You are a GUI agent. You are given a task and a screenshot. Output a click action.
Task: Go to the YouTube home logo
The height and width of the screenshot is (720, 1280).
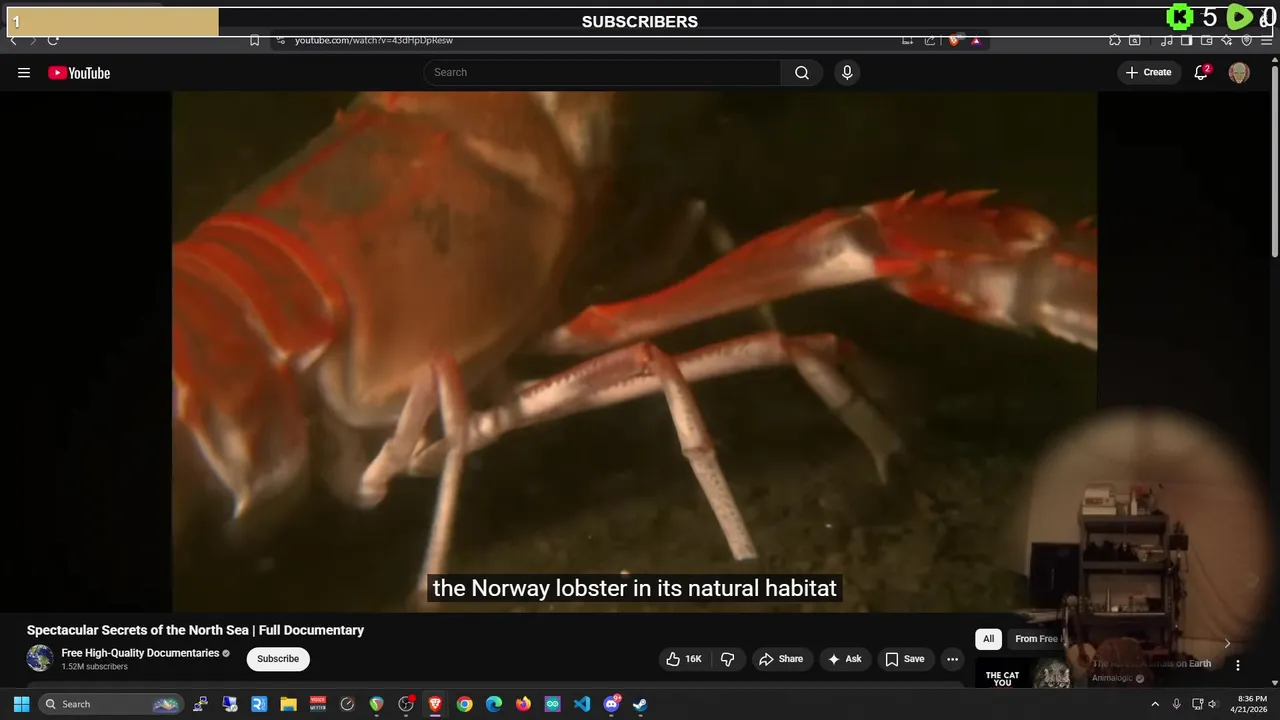tap(79, 72)
